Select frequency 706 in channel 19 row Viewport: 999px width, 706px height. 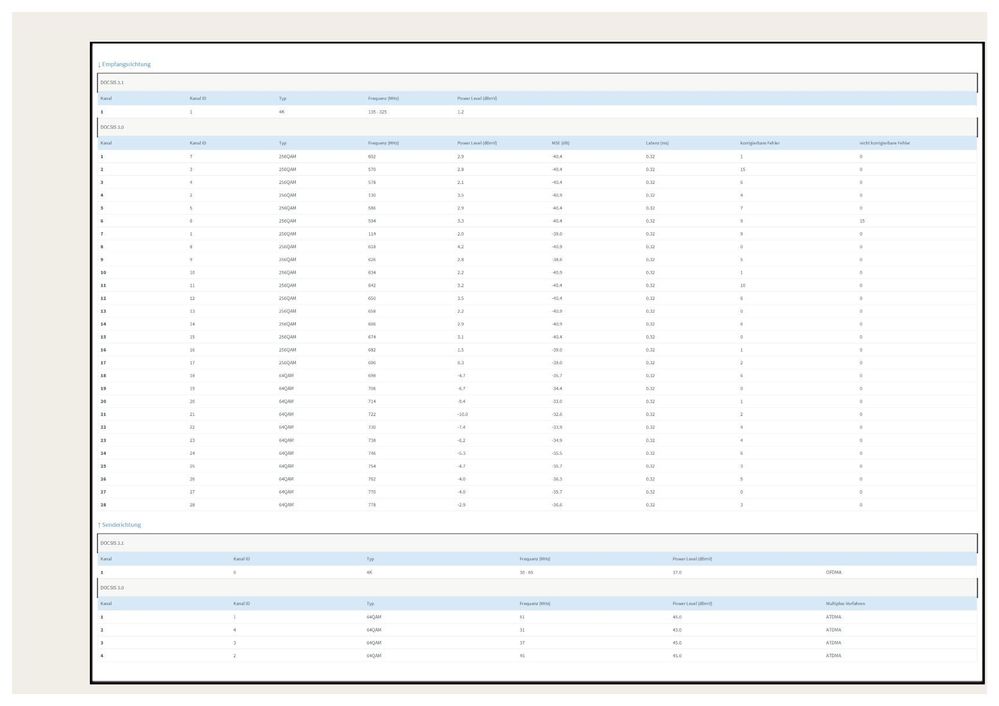pos(372,389)
